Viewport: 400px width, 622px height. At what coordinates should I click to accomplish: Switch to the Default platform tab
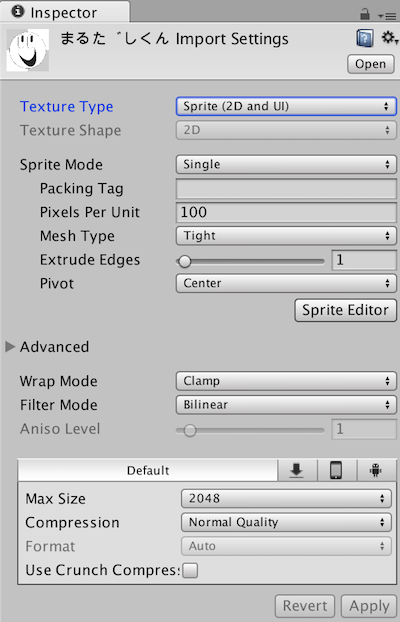click(x=148, y=470)
